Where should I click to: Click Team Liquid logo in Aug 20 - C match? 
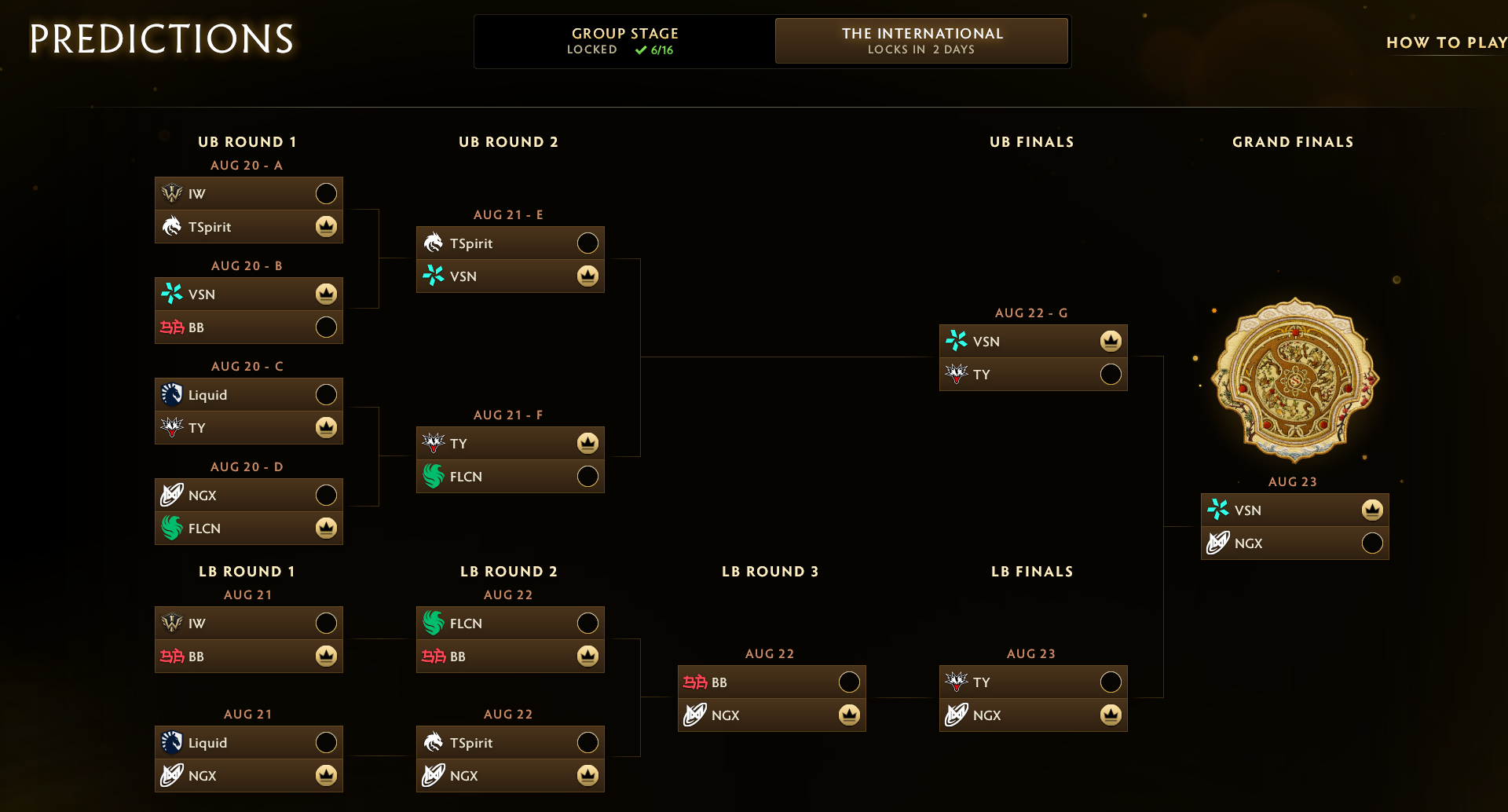tap(172, 394)
